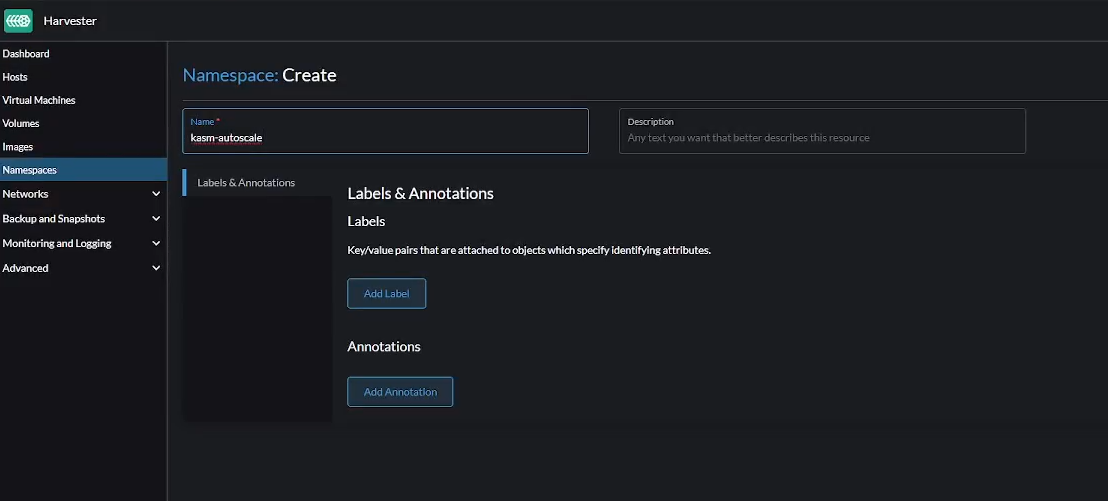The height and width of the screenshot is (501, 1108).
Task: Expand Monitoring and Logging chevron
Action: (155, 243)
